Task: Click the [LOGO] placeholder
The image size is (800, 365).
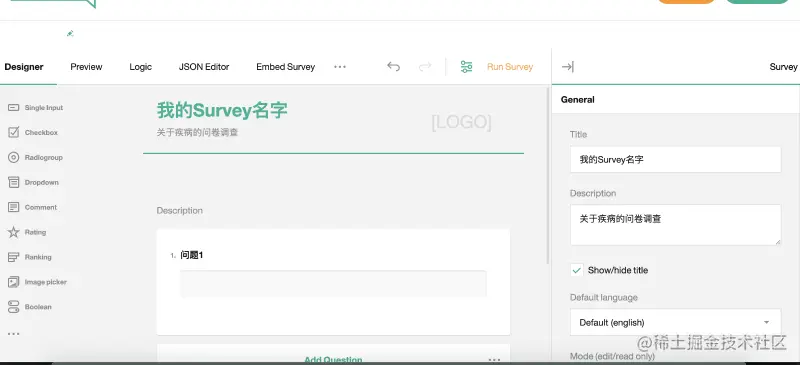Action: 461,122
